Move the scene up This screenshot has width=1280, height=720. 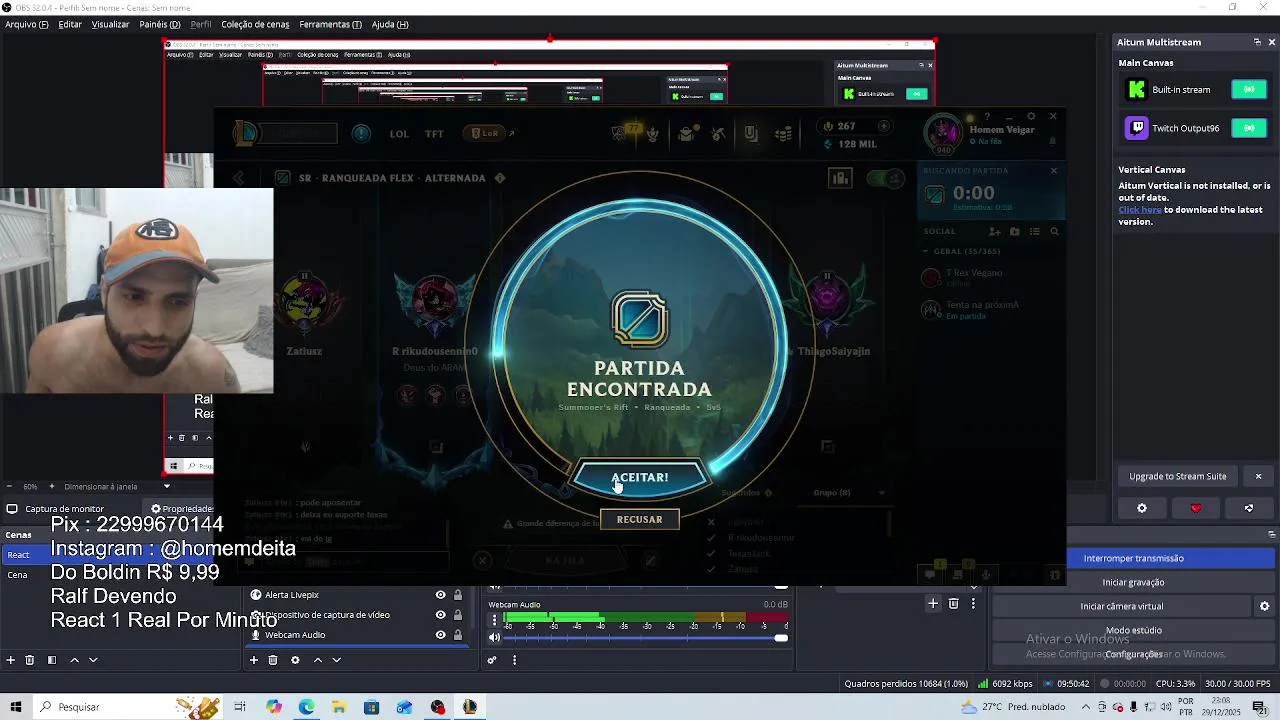[x=74, y=660]
